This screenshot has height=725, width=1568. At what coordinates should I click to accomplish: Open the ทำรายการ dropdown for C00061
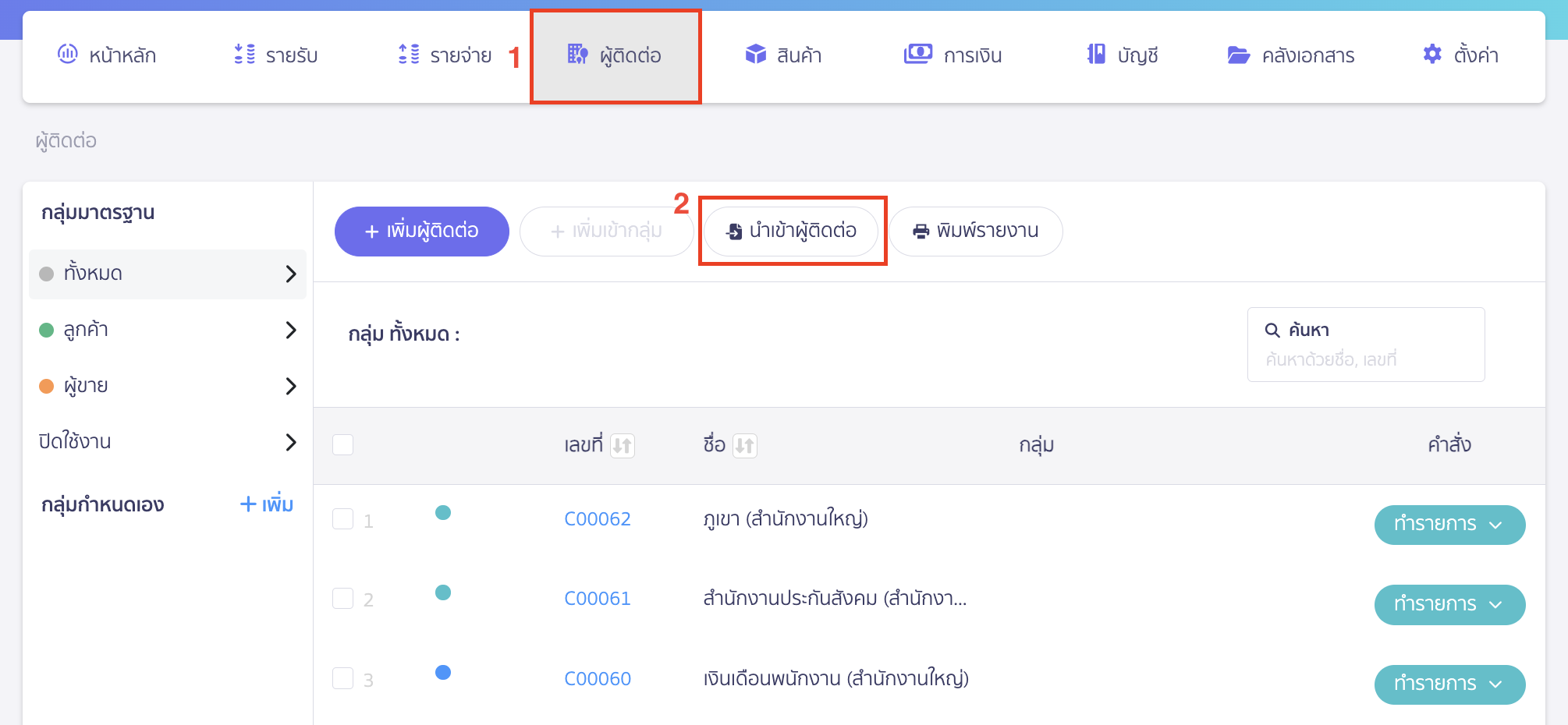1449,604
